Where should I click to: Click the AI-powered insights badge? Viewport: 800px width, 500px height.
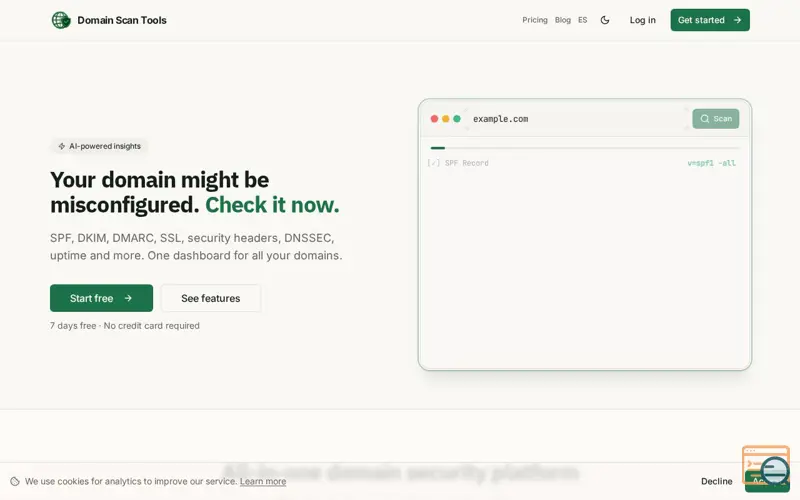(99, 146)
